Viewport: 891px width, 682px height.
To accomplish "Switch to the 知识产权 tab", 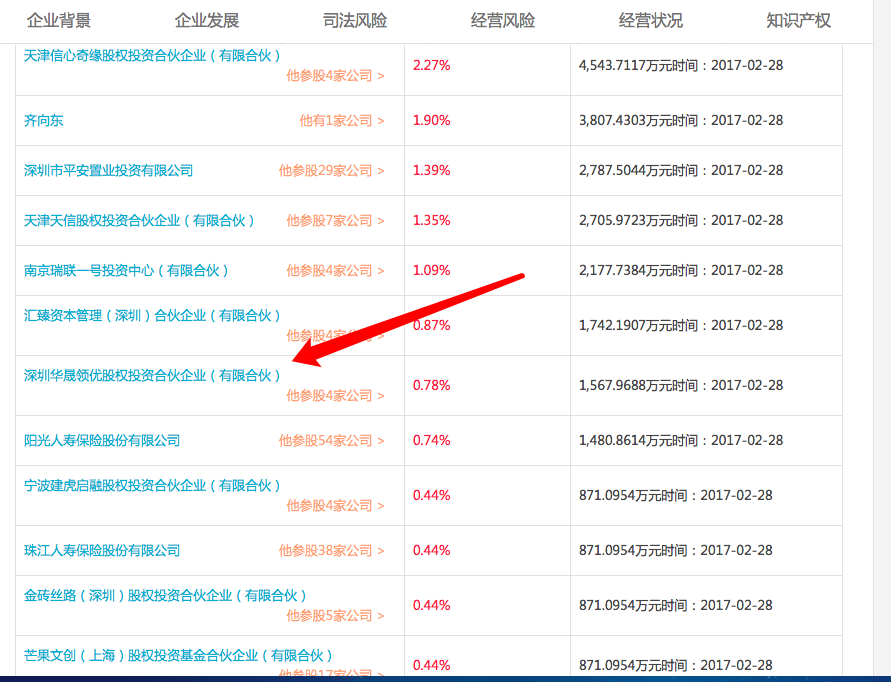I will 798,20.
